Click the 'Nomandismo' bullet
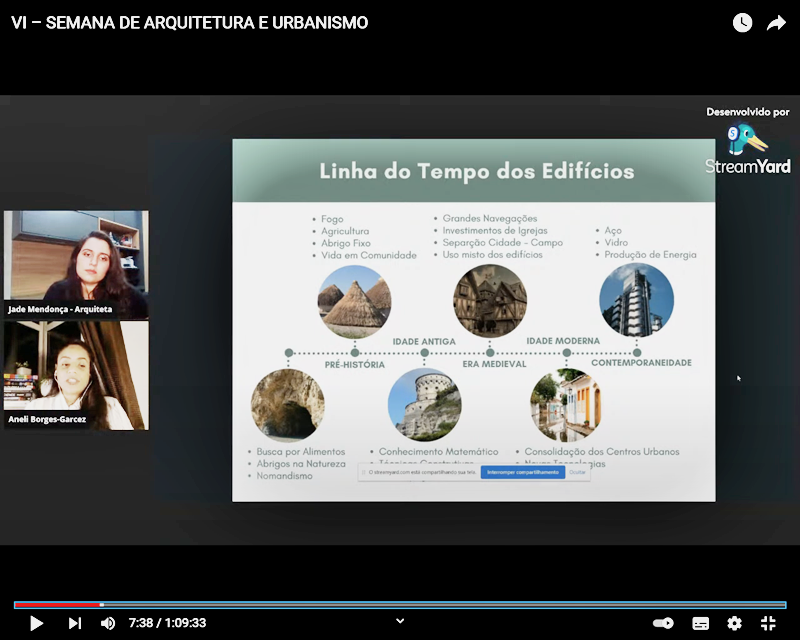 [x=284, y=476]
